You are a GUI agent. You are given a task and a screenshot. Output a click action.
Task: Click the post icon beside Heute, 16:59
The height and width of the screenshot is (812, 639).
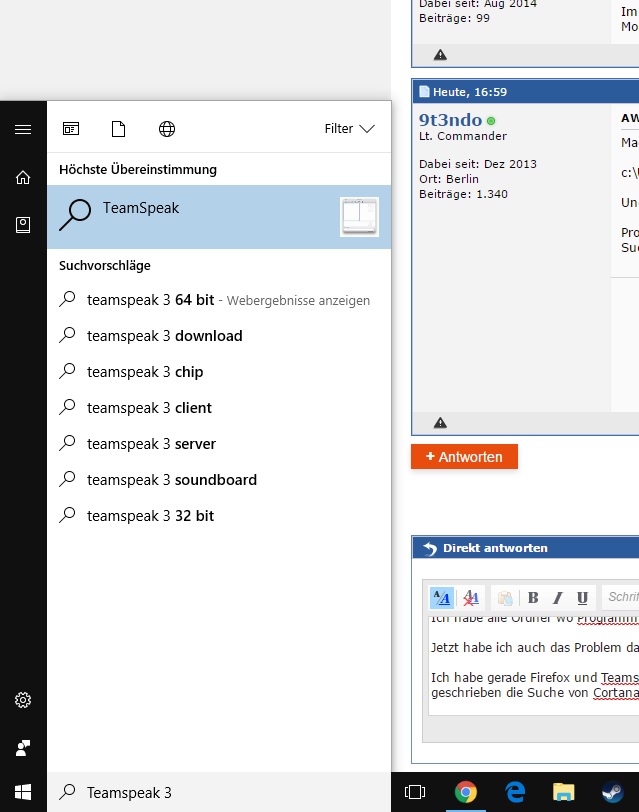tap(424, 92)
